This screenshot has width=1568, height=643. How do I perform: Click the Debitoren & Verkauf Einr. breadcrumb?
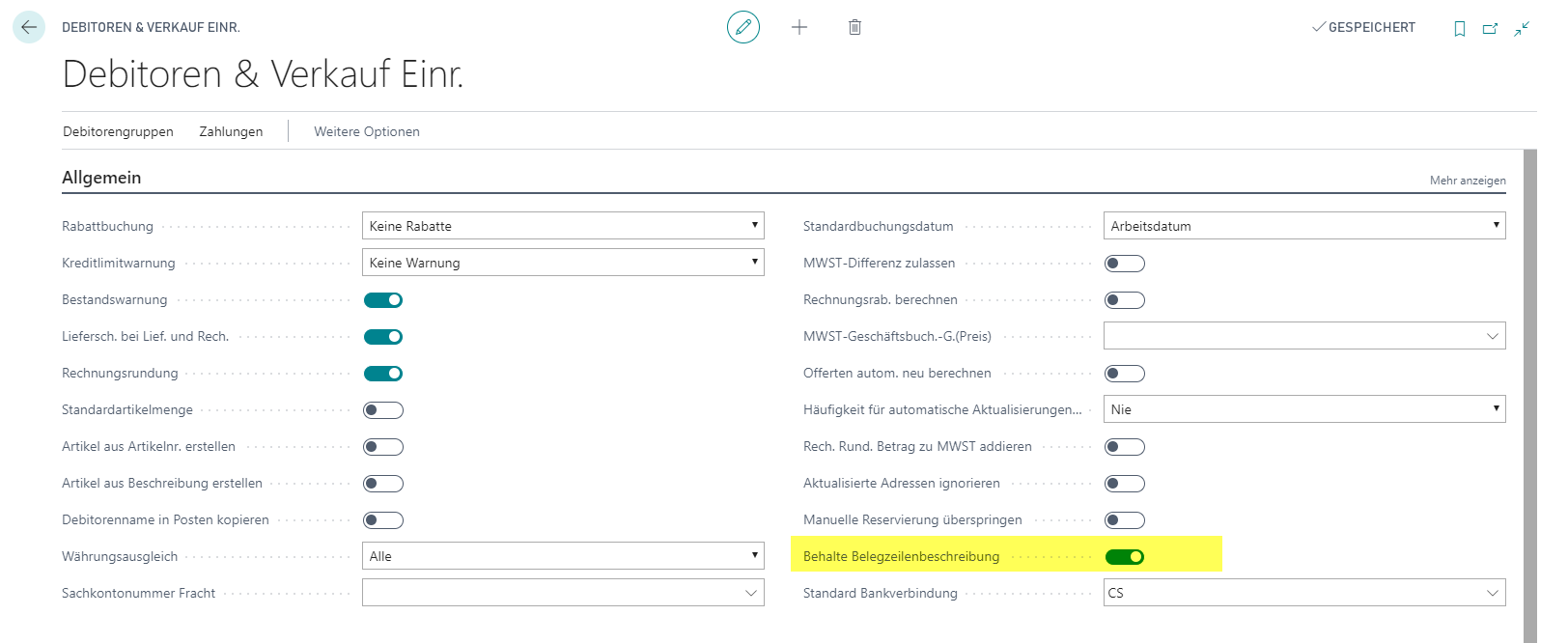click(x=151, y=28)
